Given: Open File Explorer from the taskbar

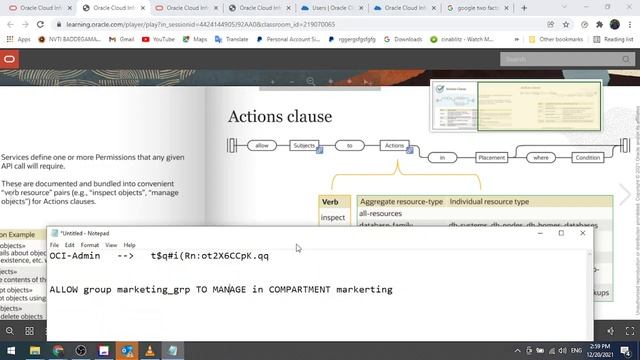Looking at the screenshot, I should pyautogui.click(x=35, y=351).
